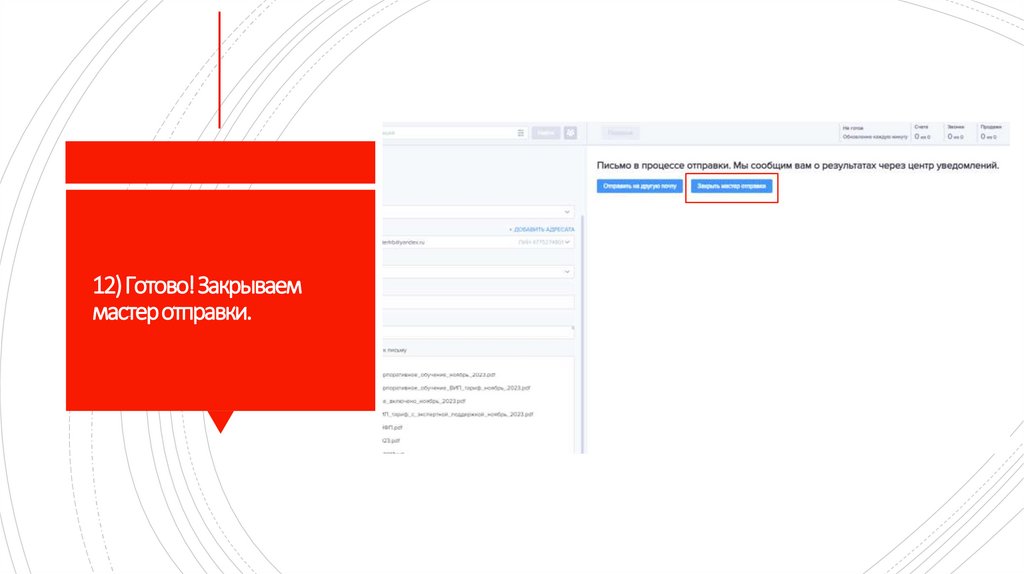The width and height of the screenshot is (1024, 574).
Task: Click the textarea with resize handle above attachments
Action: click(478, 332)
